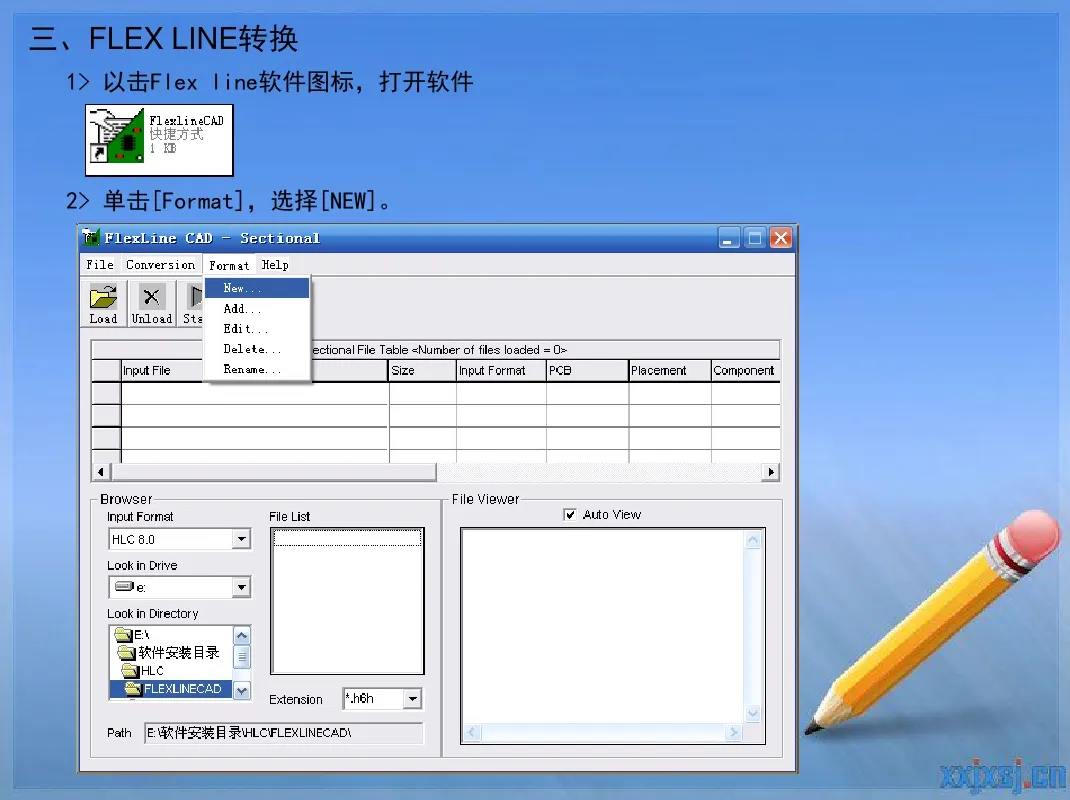Viewport: 1070px width, 800px height.
Task: Click File Viewer scroll left arrow
Action: 472,732
